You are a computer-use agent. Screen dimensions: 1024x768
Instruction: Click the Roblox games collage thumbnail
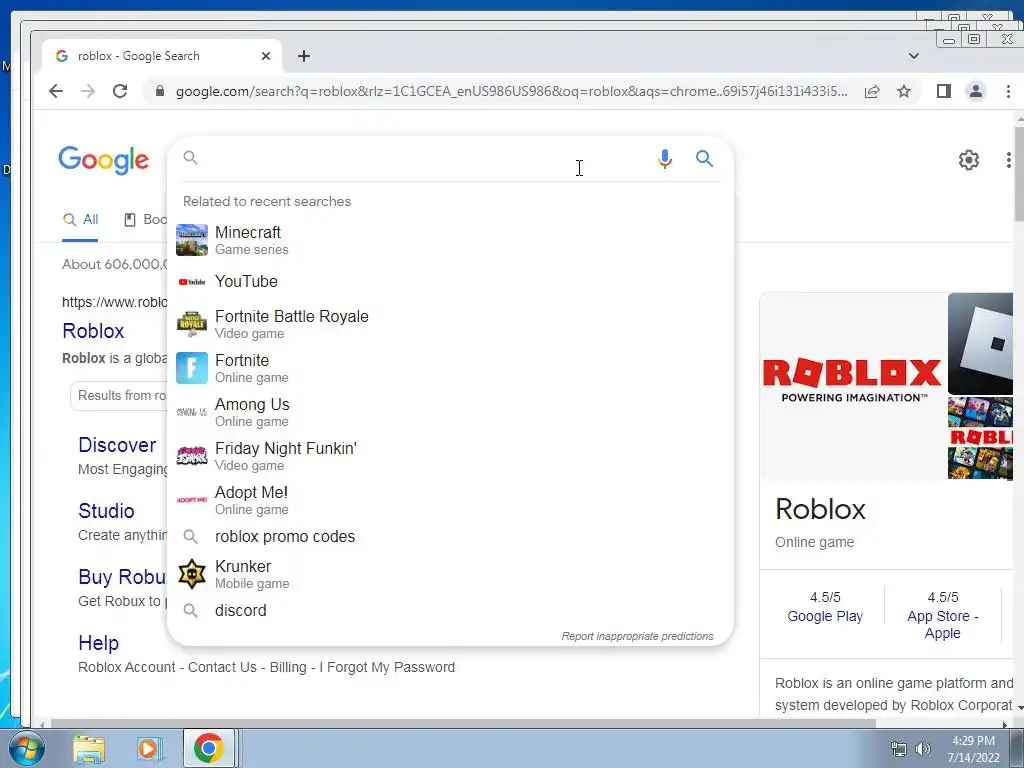click(x=980, y=438)
